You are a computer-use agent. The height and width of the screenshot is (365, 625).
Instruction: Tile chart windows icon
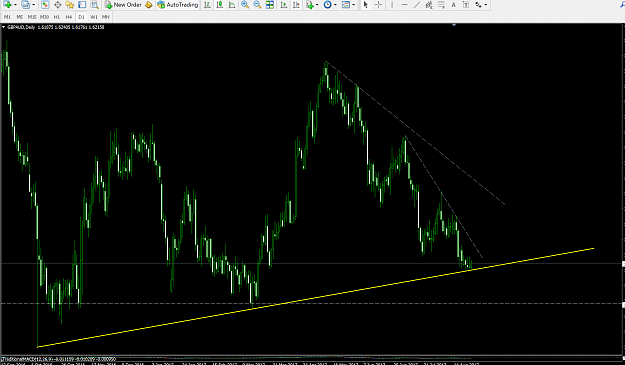(270, 4)
